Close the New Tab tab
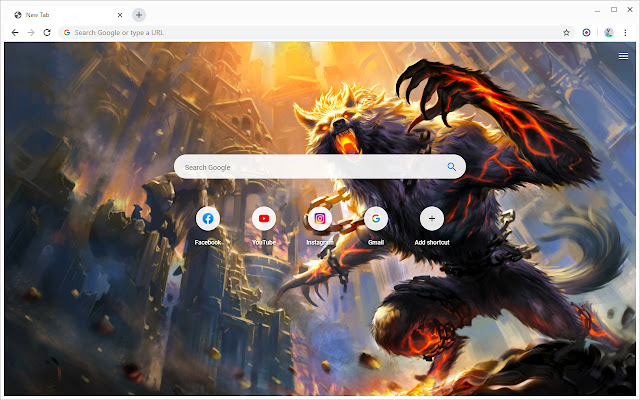Image resolution: width=640 pixels, height=400 pixels. pyautogui.click(x=120, y=15)
